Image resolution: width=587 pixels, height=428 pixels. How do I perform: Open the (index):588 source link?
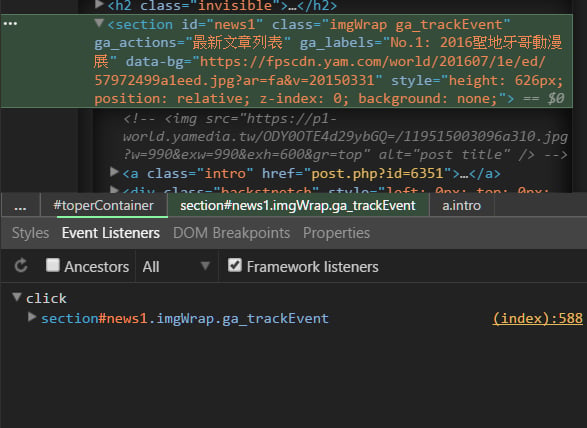coord(538,318)
